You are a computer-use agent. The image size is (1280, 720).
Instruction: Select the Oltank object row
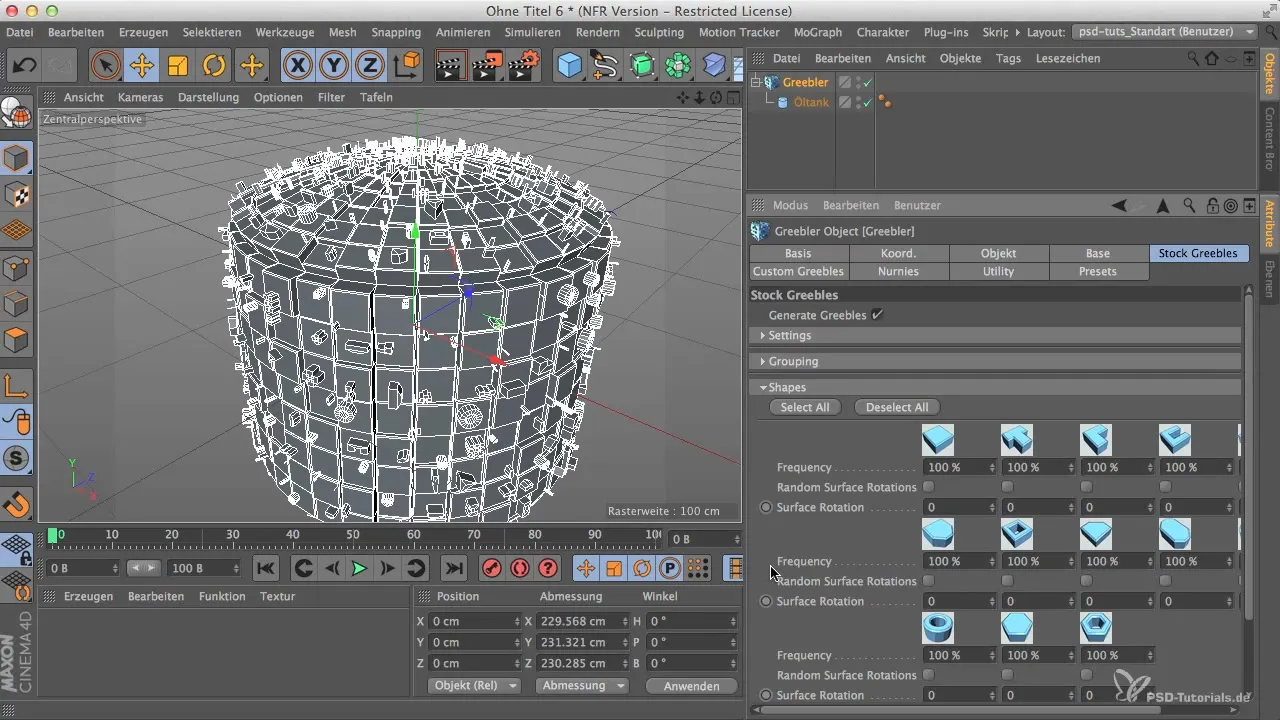pyautogui.click(x=811, y=102)
